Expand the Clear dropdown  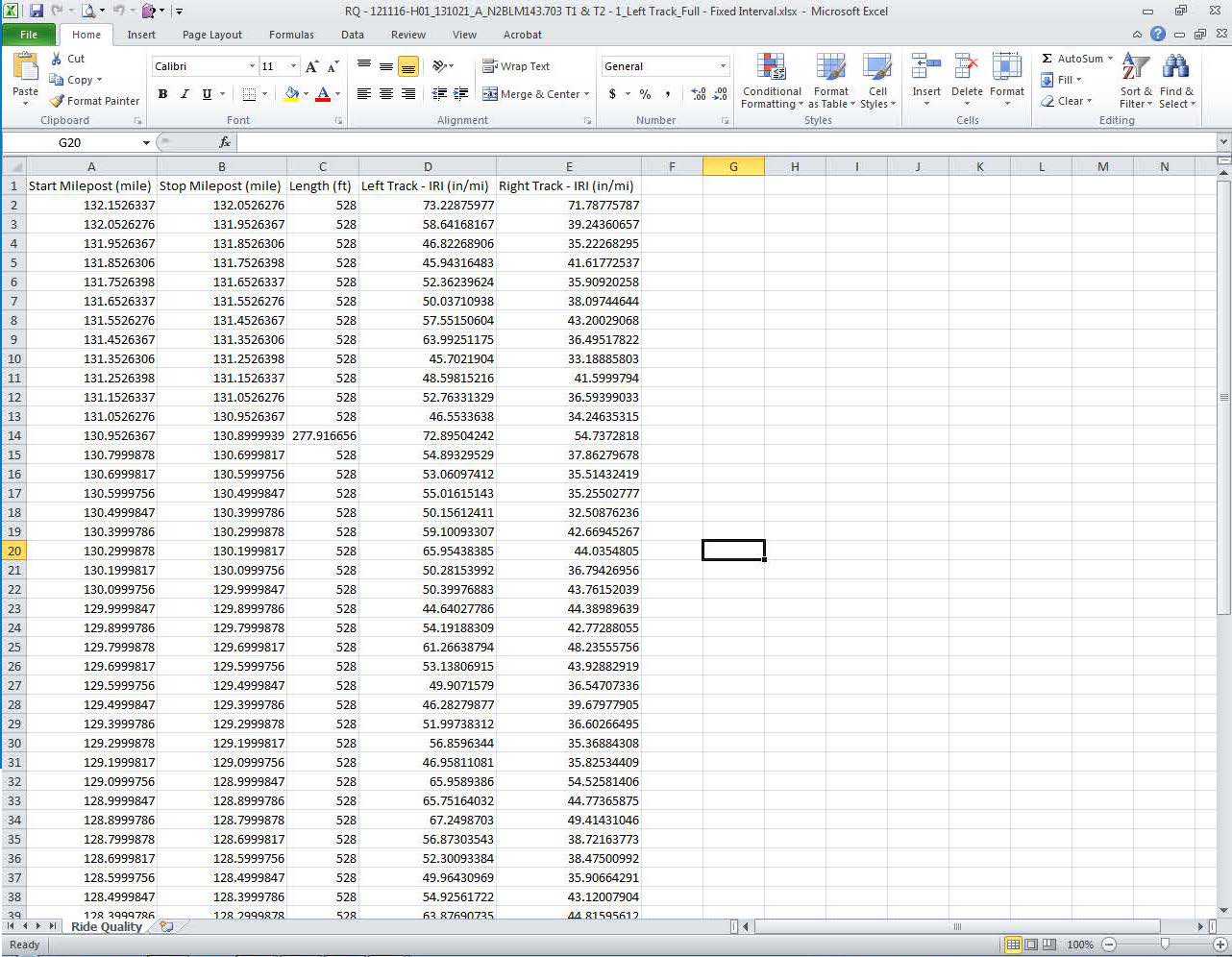click(x=1089, y=101)
